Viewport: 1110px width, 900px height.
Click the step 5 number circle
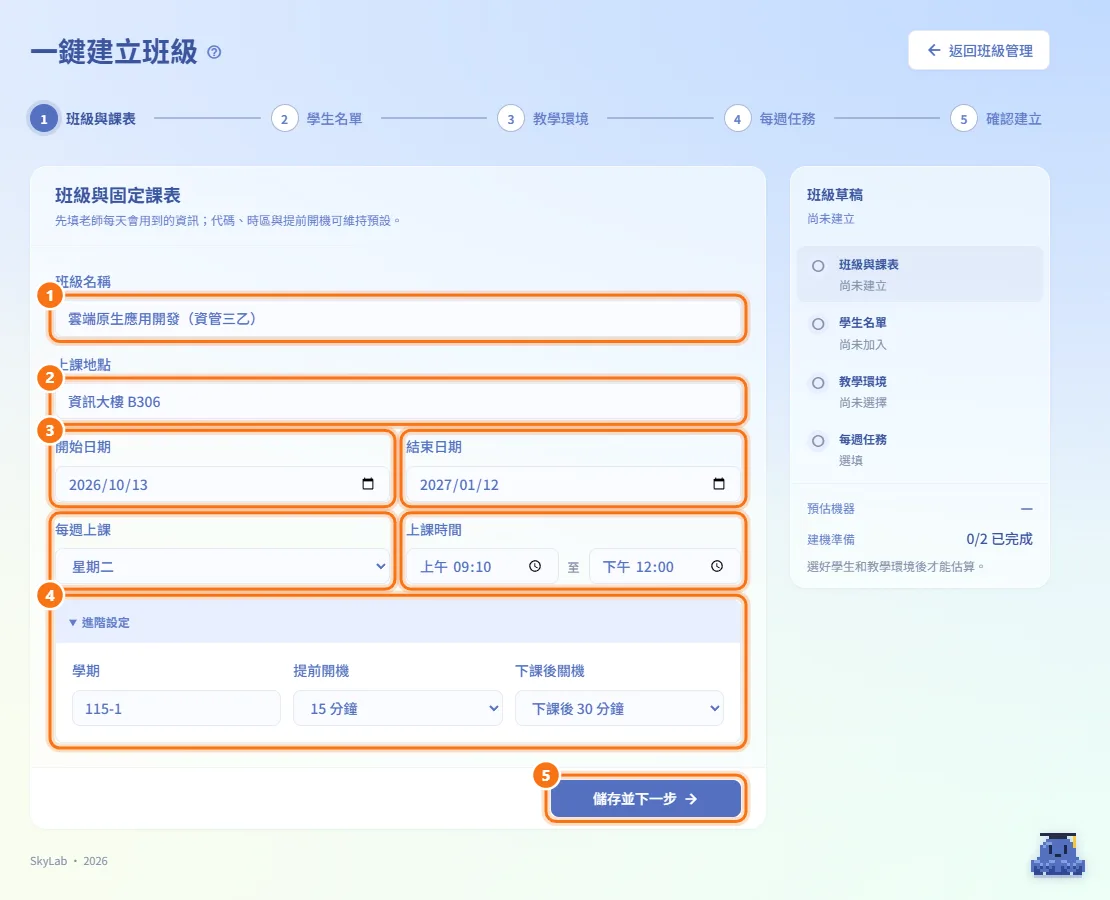click(x=963, y=119)
